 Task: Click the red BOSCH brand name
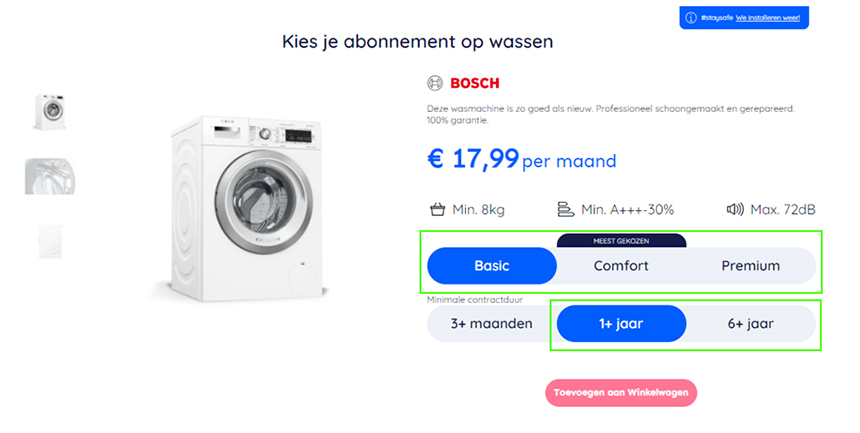[x=475, y=83]
